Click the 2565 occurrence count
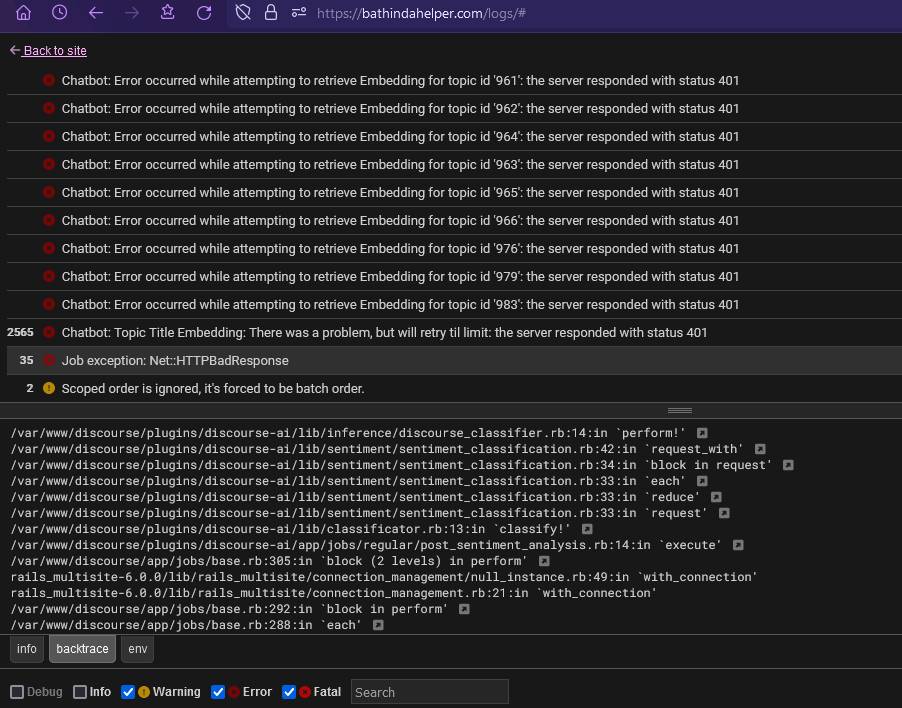902x708 pixels. (20, 332)
